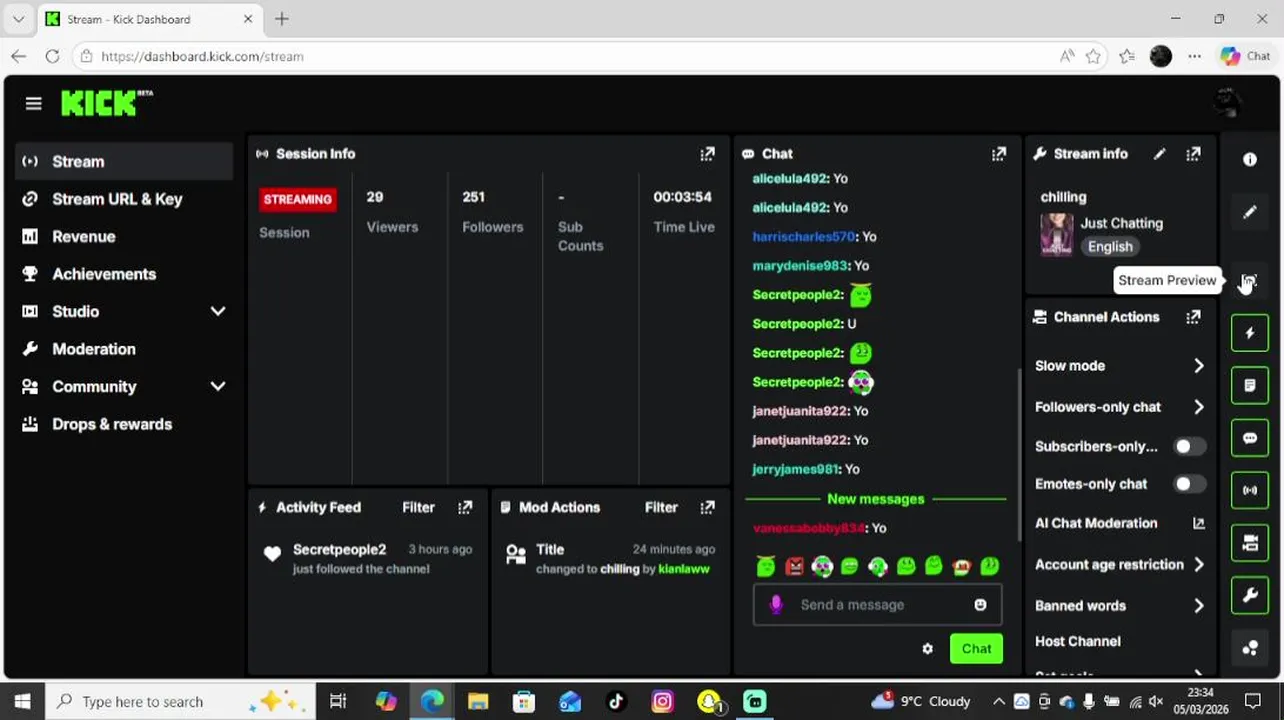Click the browser address bar URL
This screenshot has width=1284, height=720.
[x=202, y=57]
